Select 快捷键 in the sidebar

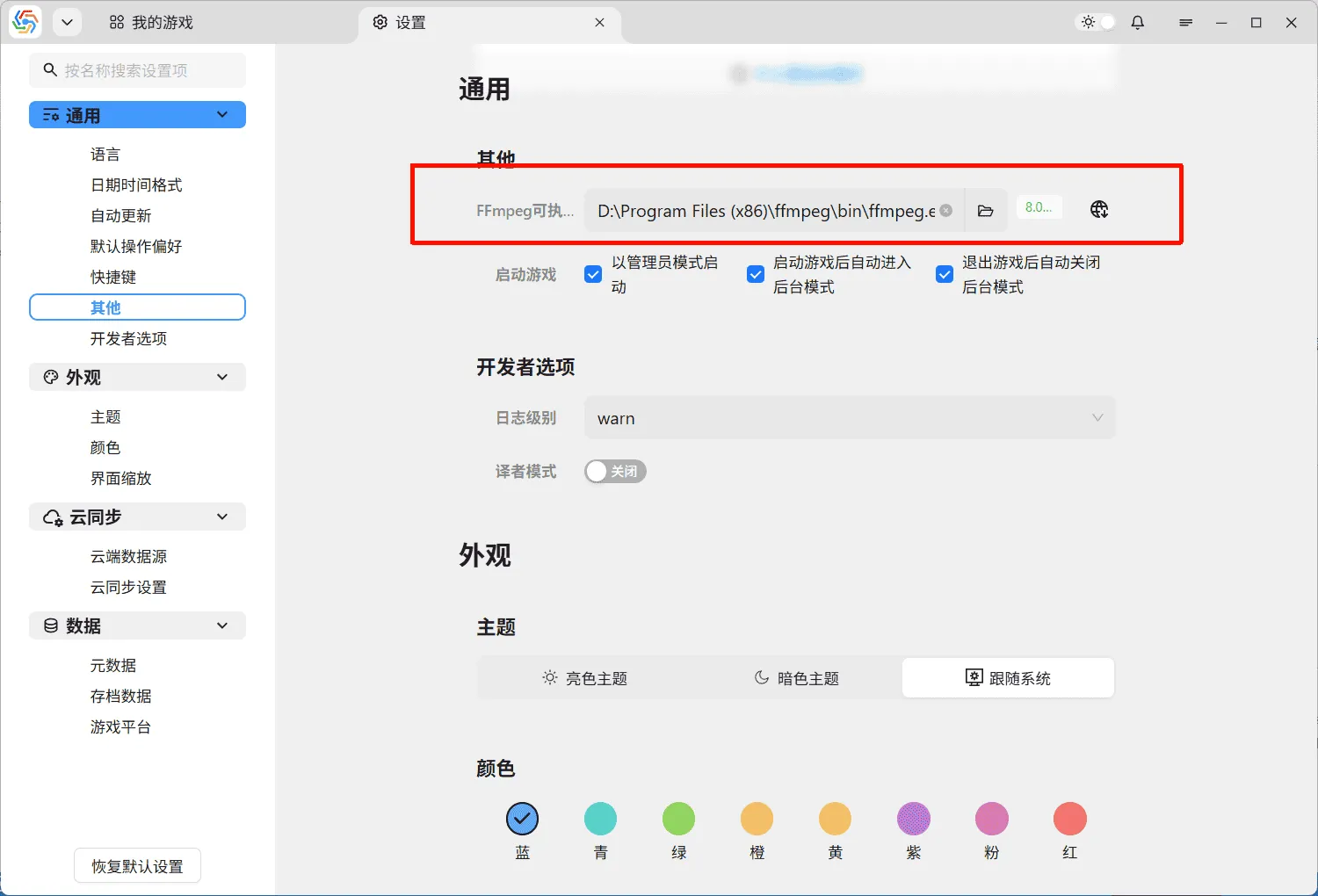pos(113,277)
